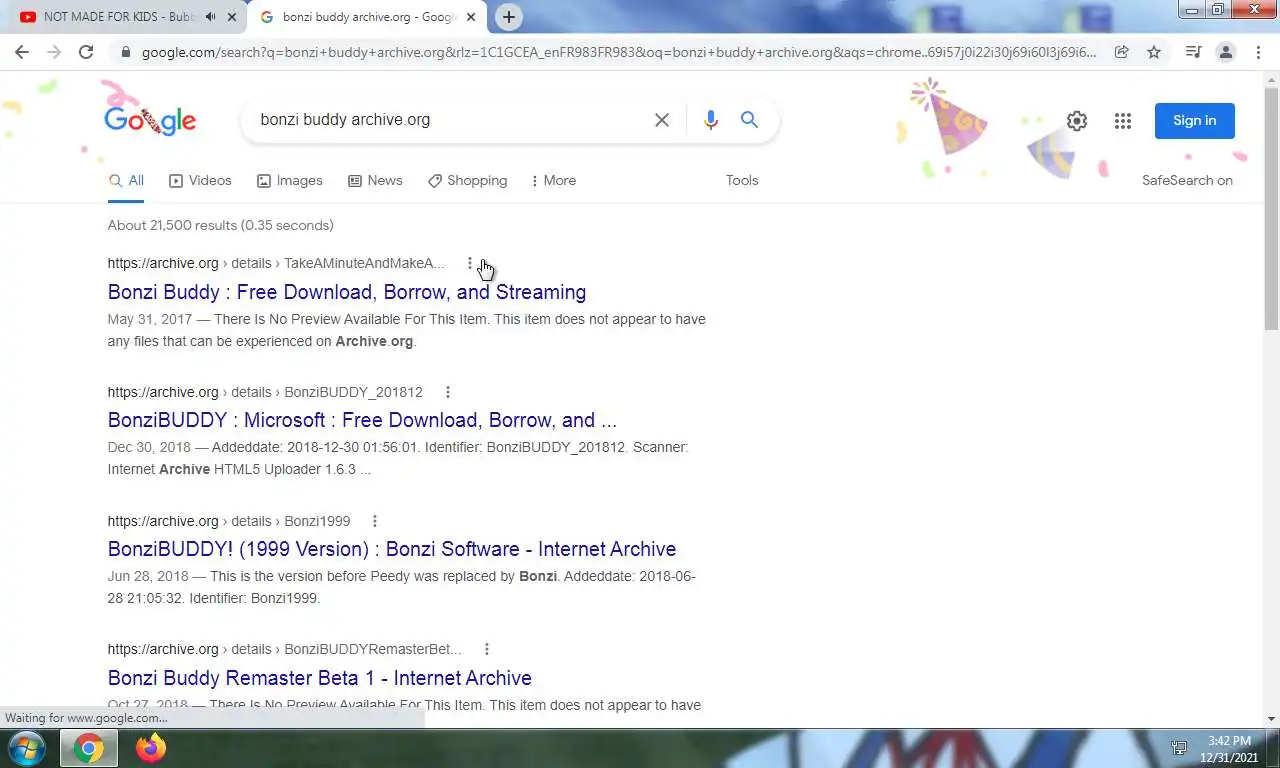Open Chrome's three-dot menu
The height and width of the screenshot is (768, 1280).
pyautogui.click(x=1258, y=52)
